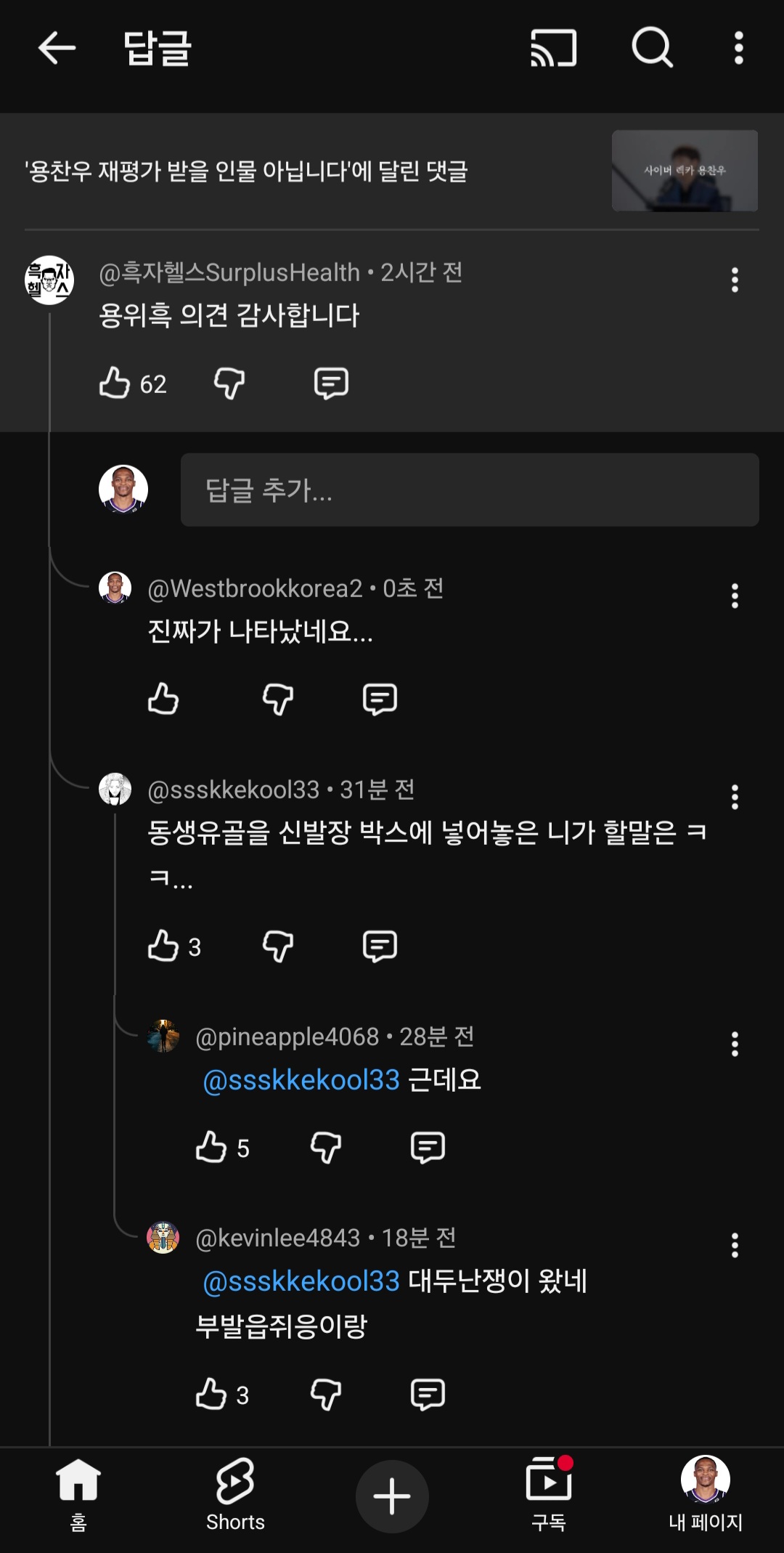Tap @ssskkekool33 mention in pineapple4068 reply
This screenshot has width=784, height=1553.
[301, 1080]
